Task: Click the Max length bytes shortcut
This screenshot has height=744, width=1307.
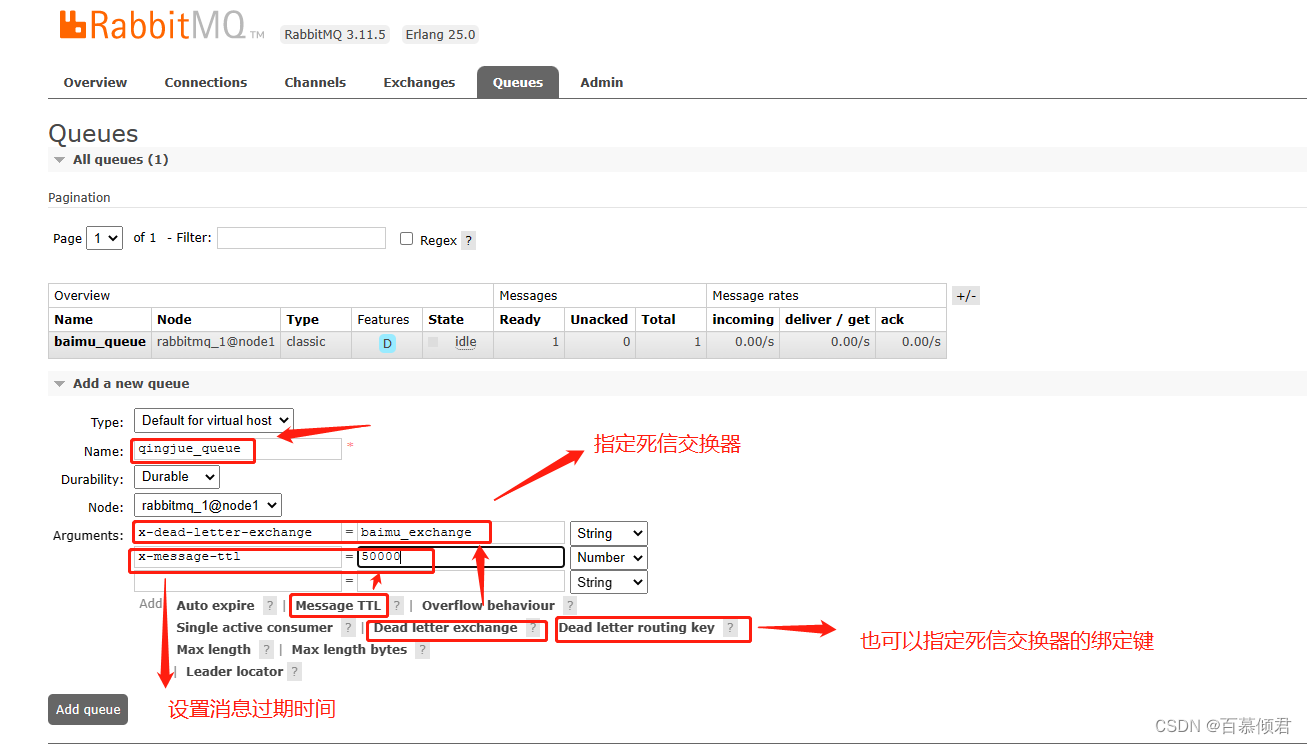Action: 349,649
